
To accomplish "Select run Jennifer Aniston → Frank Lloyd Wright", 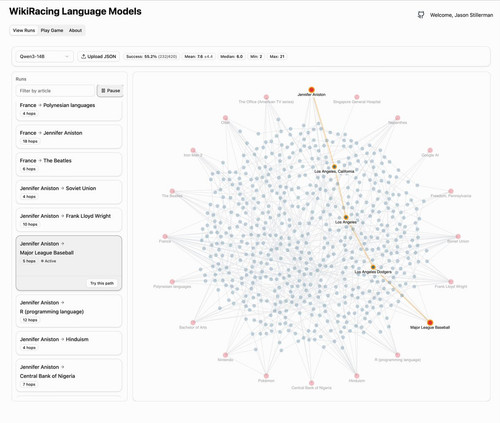I will click(69, 220).
